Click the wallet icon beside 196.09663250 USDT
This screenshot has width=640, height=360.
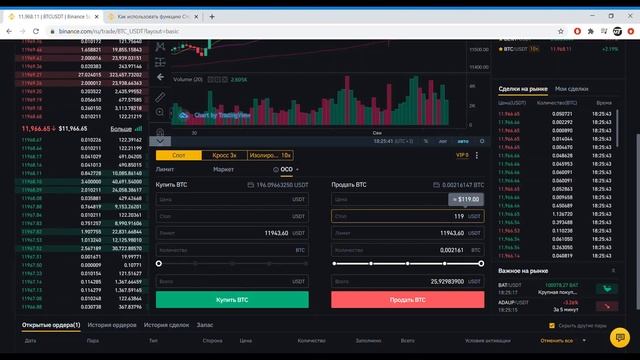pyautogui.click(x=251, y=185)
